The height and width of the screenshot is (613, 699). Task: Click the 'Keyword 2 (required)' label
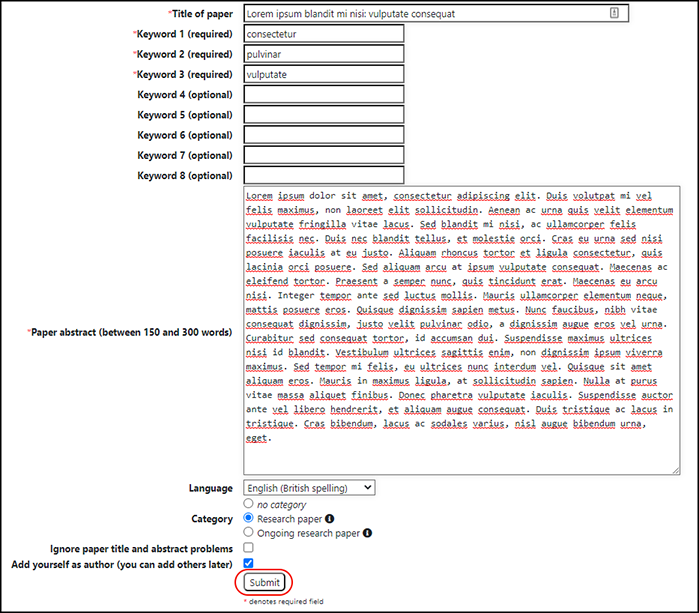(x=185, y=54)
